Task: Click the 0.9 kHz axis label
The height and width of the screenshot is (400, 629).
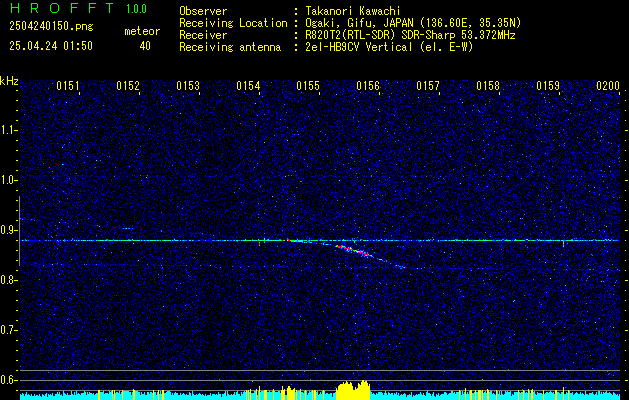Action: [8, 230]
